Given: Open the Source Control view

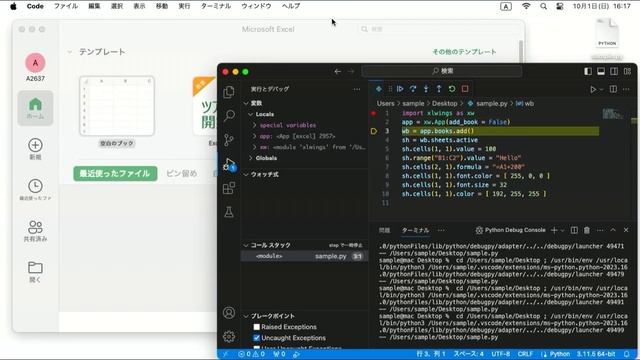Looking at the screenshot, I should coord(229,140).
